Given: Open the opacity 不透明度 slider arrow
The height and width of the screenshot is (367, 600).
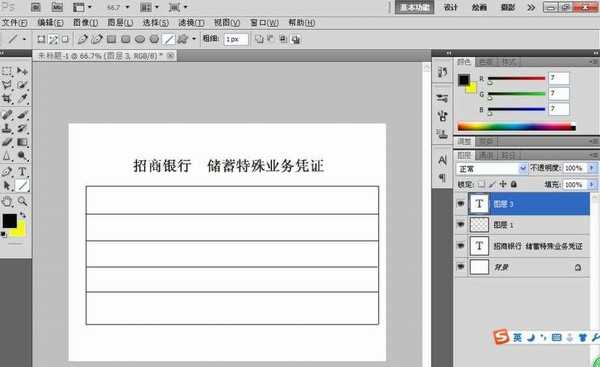Looking at the screenshot, I should click(592, 168).
